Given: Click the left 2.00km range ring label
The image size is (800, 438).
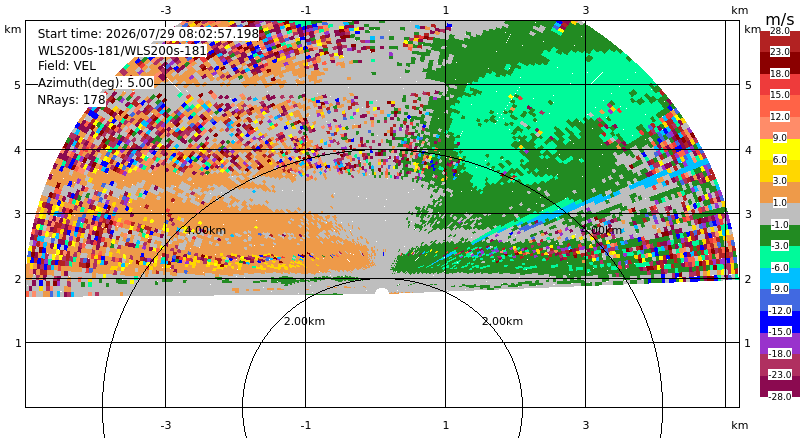Looking at the screenshot, I should point(304,321).
